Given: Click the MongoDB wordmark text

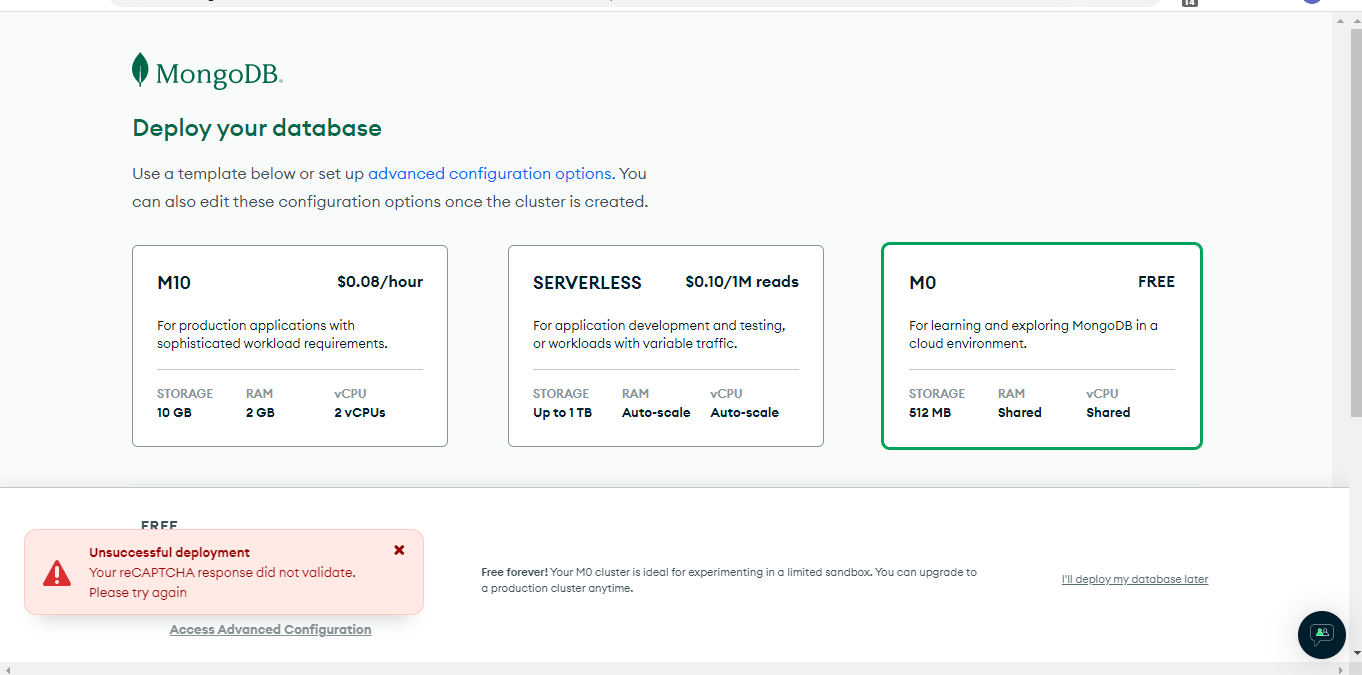Looking at the screenshot, I should [219, 75].
